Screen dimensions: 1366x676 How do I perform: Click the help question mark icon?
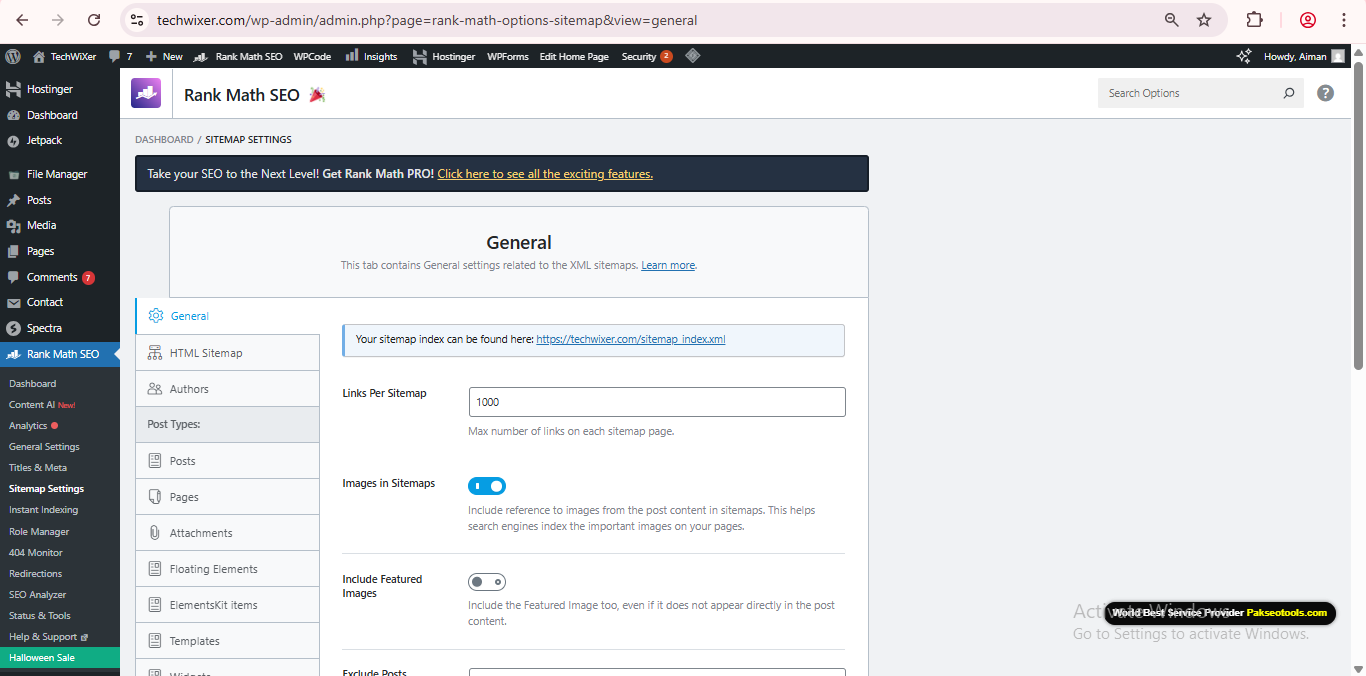tap(1325, 93)
